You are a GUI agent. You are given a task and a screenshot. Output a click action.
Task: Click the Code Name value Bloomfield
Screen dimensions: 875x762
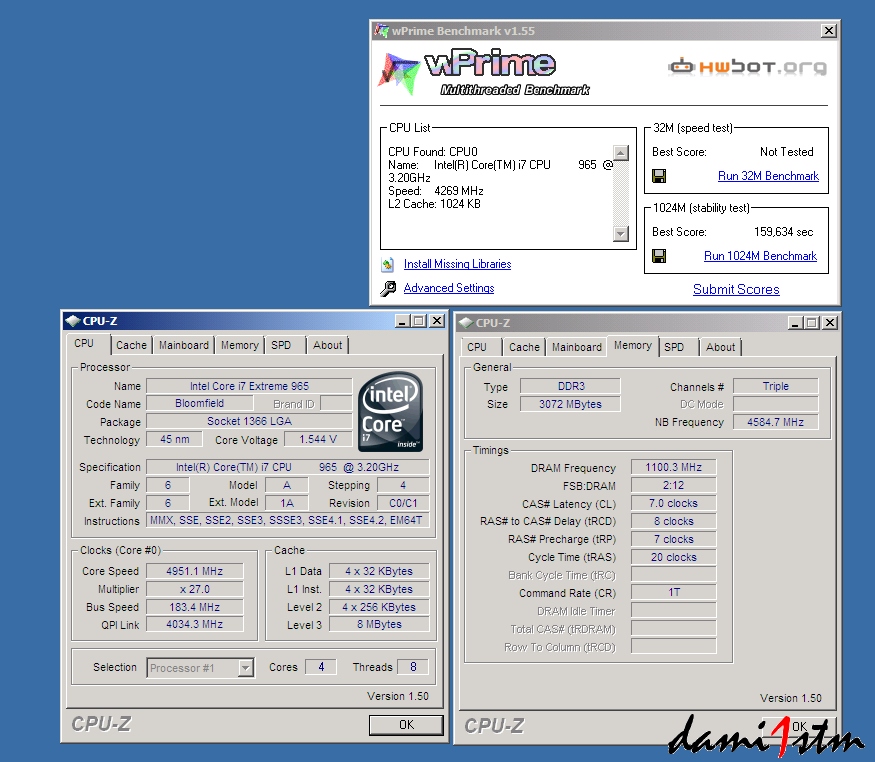click(x=199, y=403)
